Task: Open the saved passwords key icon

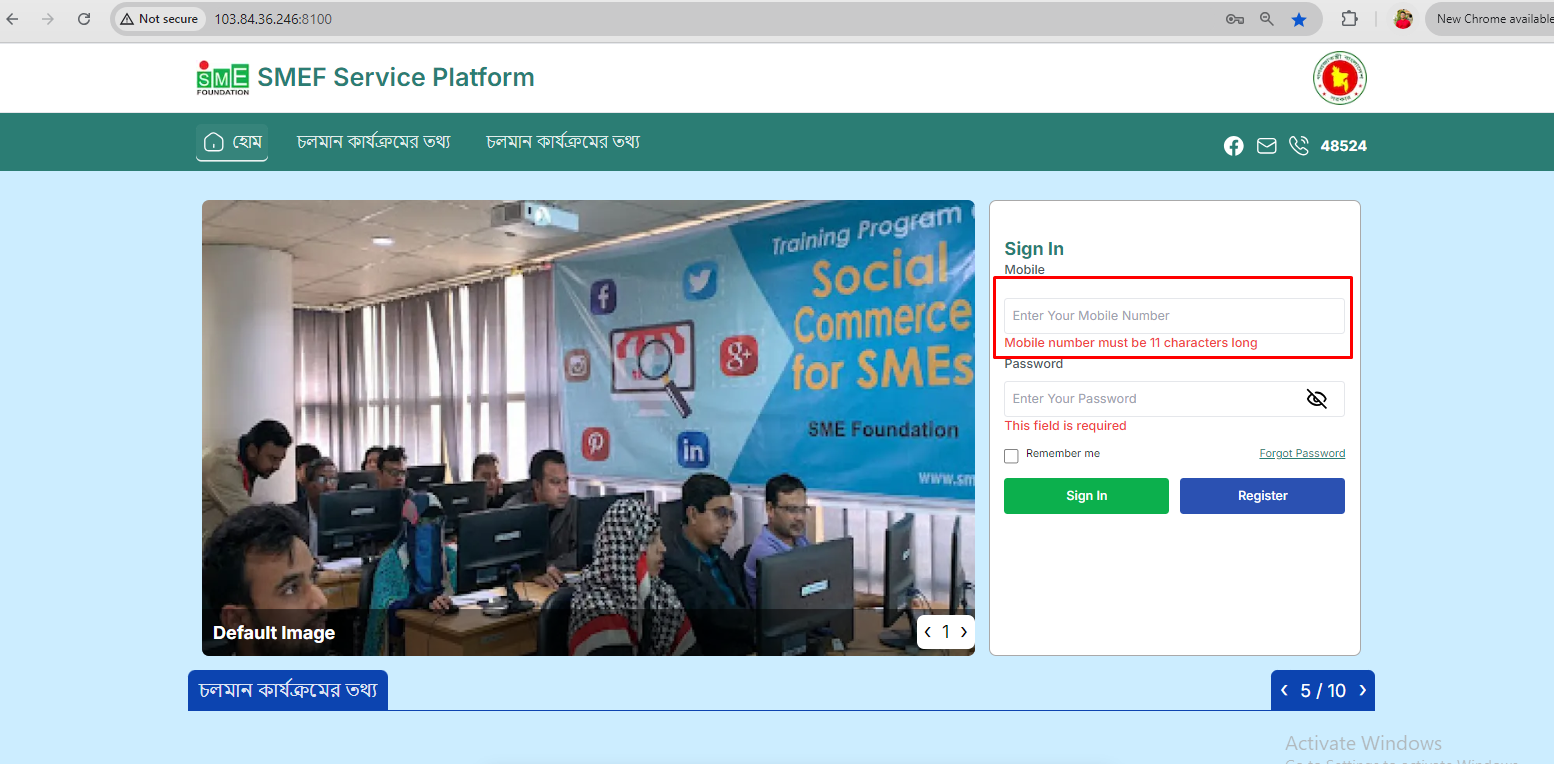Action: click(x=1235, y=19)
